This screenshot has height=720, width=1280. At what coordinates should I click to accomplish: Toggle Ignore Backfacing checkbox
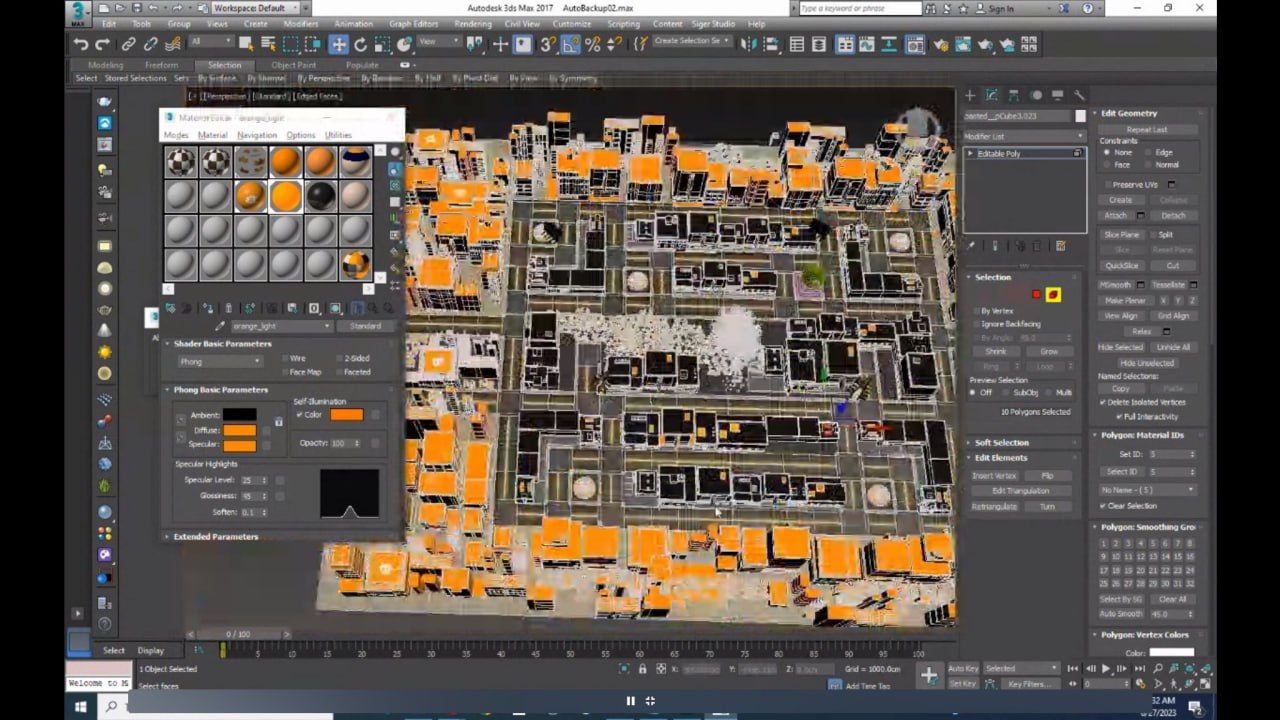pyautogui.click(x=976, y=324)
